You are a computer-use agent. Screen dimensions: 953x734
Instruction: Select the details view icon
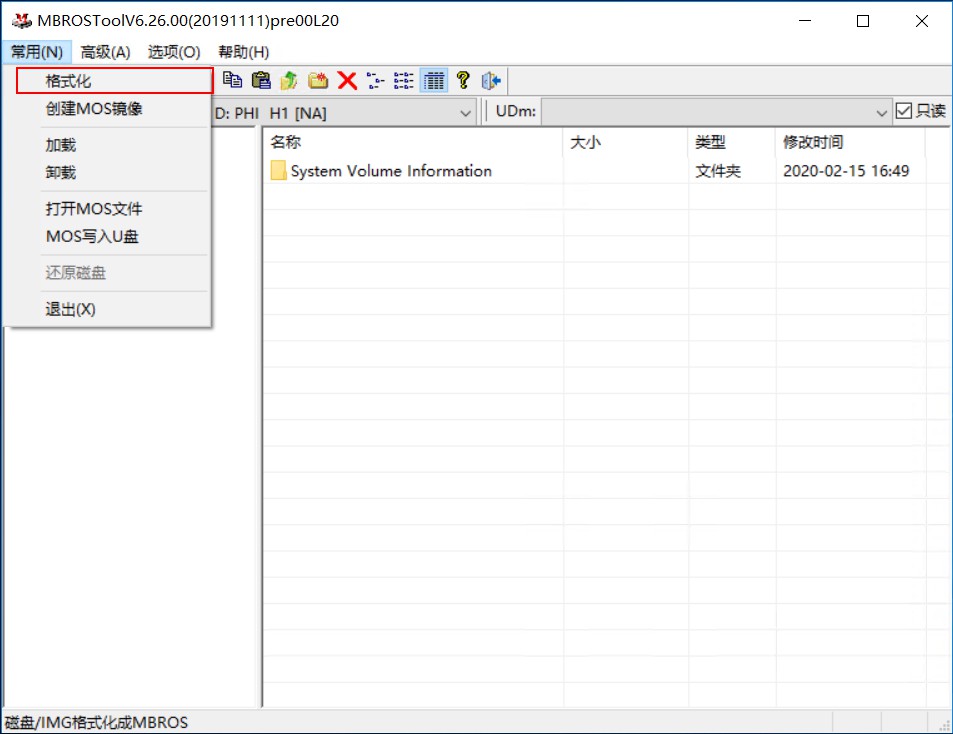[434, 81]
